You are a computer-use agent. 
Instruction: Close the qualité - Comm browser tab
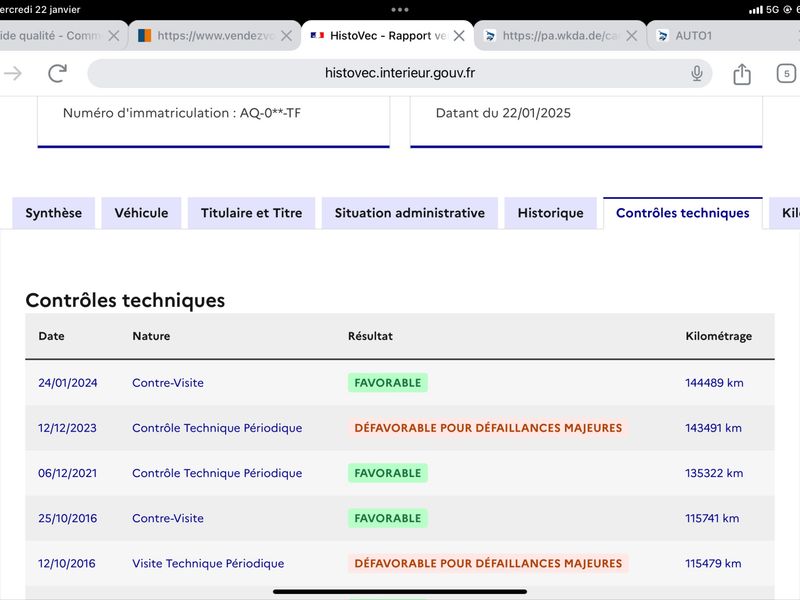(114, 36)
